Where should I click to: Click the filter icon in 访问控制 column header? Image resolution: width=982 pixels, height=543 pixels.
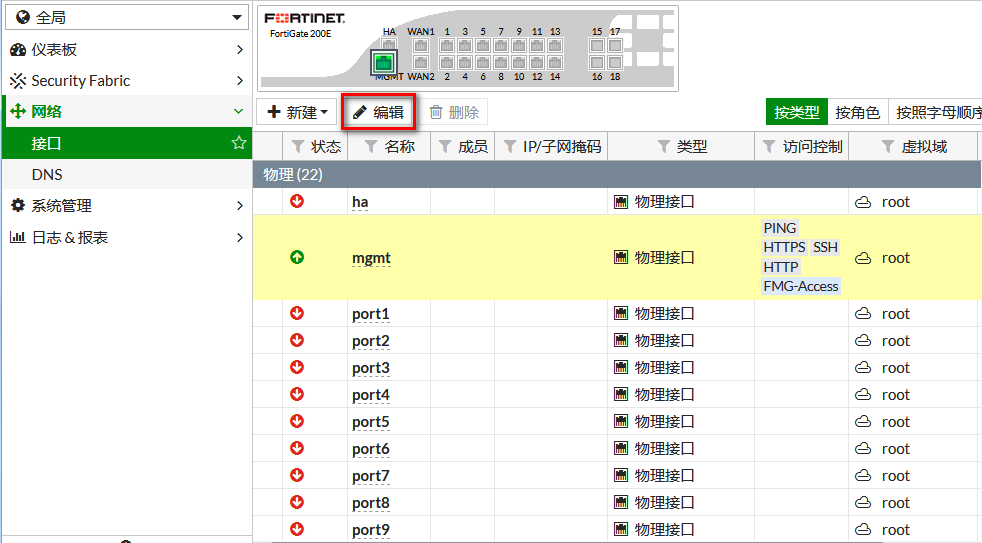(x=769, y=147)
